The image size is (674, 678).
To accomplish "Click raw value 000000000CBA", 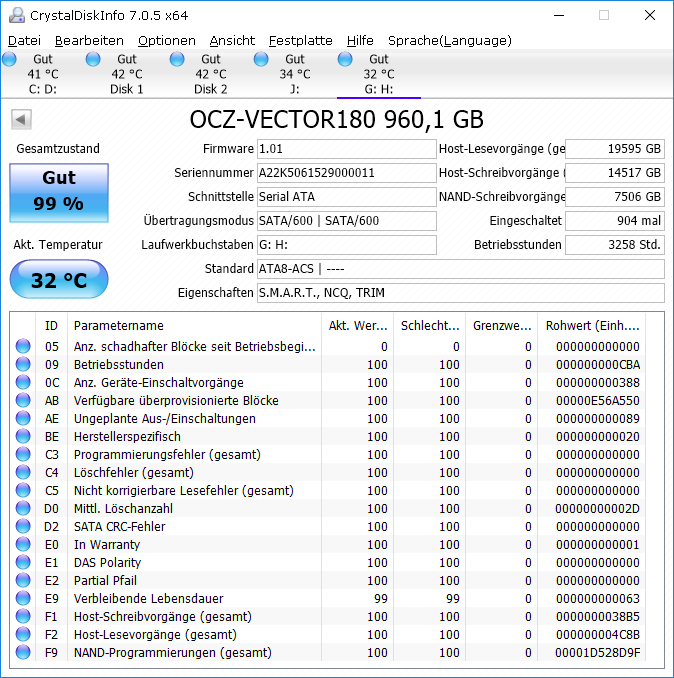I will coord(598,365).
